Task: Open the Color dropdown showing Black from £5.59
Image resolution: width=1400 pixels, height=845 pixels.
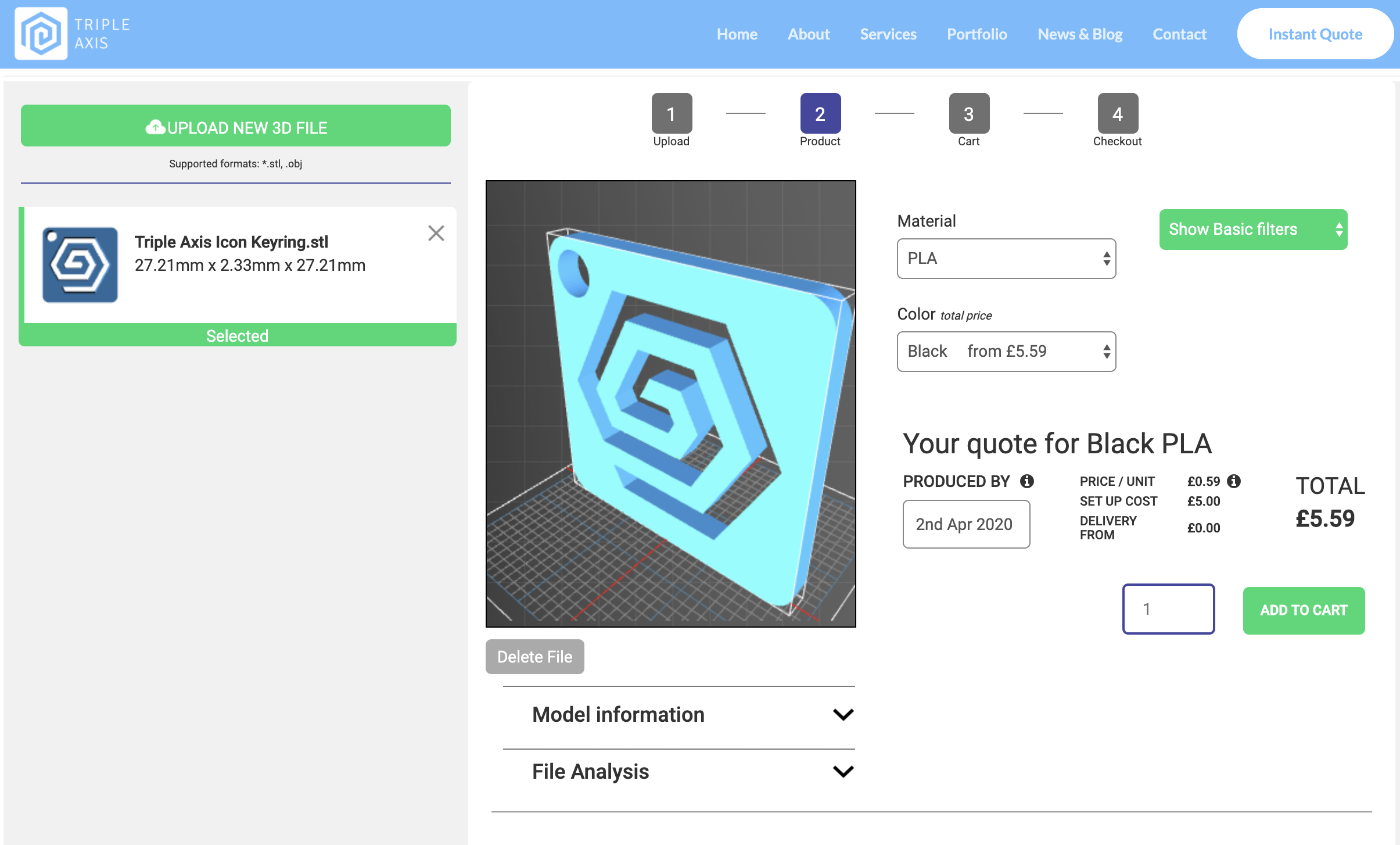Action: [x=1006, y=351]
